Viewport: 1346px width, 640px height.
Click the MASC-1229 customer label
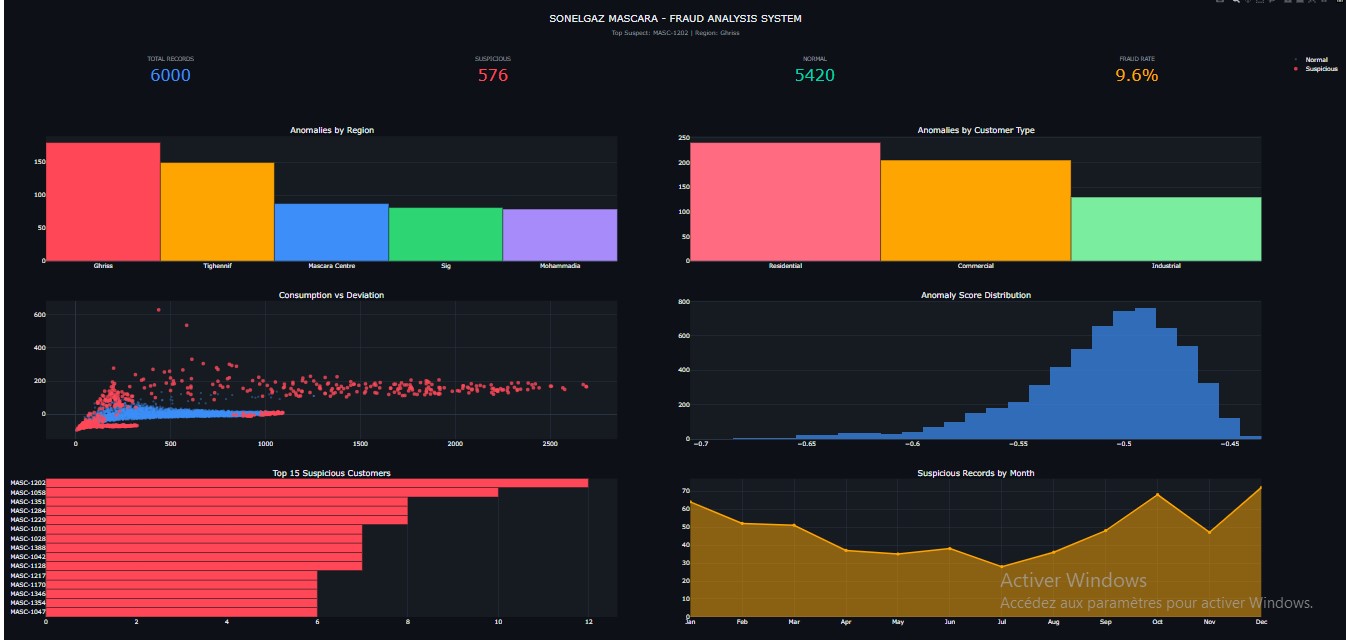click(x=27, y=519)
